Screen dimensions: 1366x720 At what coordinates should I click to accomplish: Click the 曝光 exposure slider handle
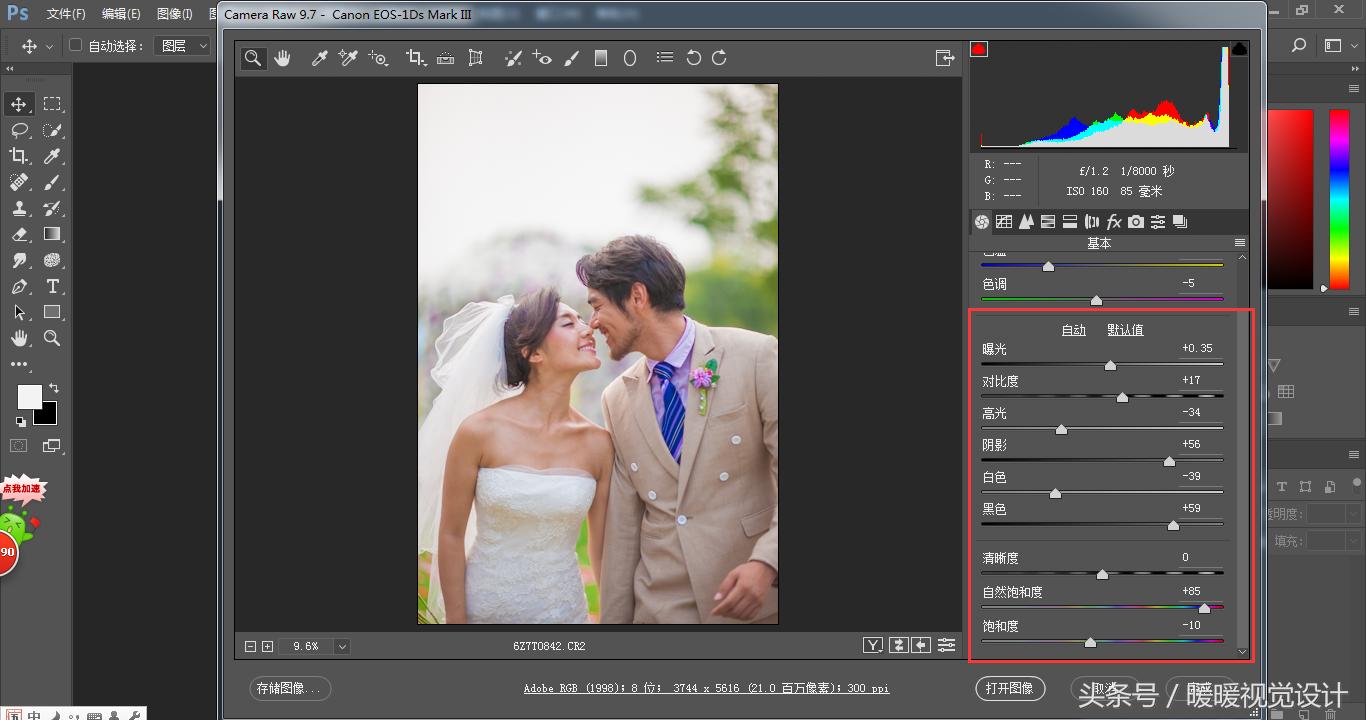1110,366
